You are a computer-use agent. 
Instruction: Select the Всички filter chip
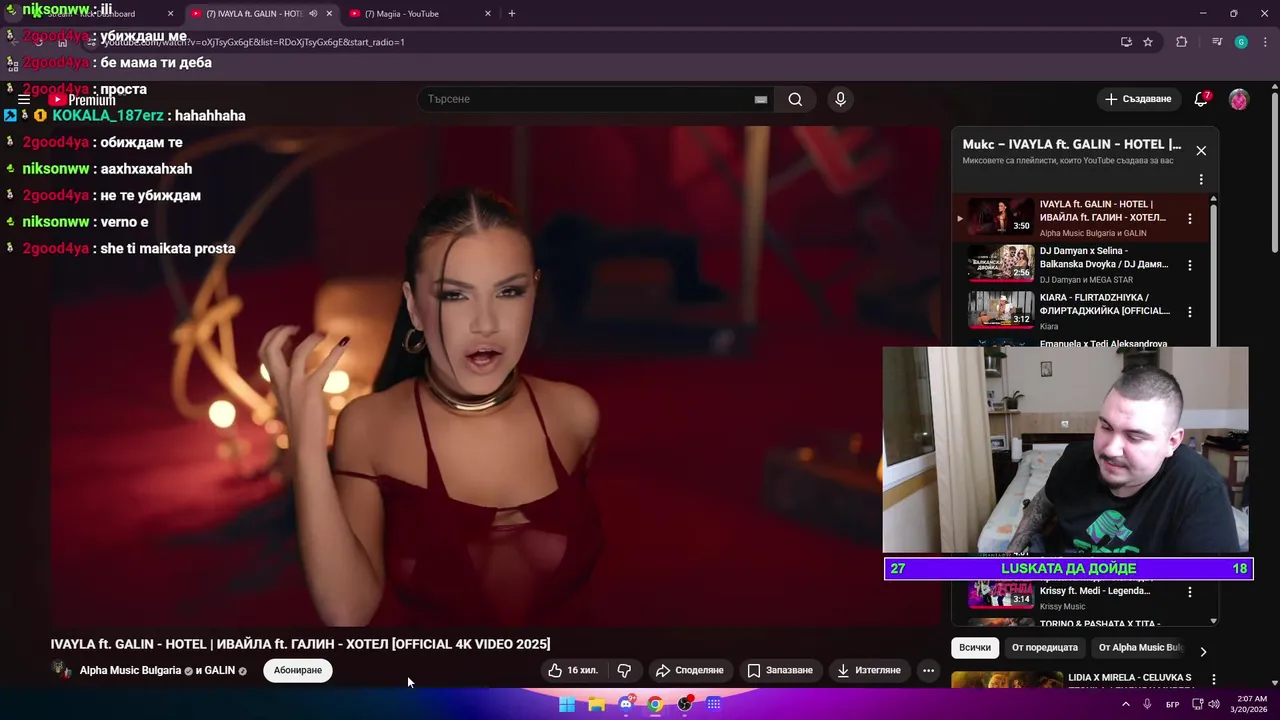(x=975, y=648)
